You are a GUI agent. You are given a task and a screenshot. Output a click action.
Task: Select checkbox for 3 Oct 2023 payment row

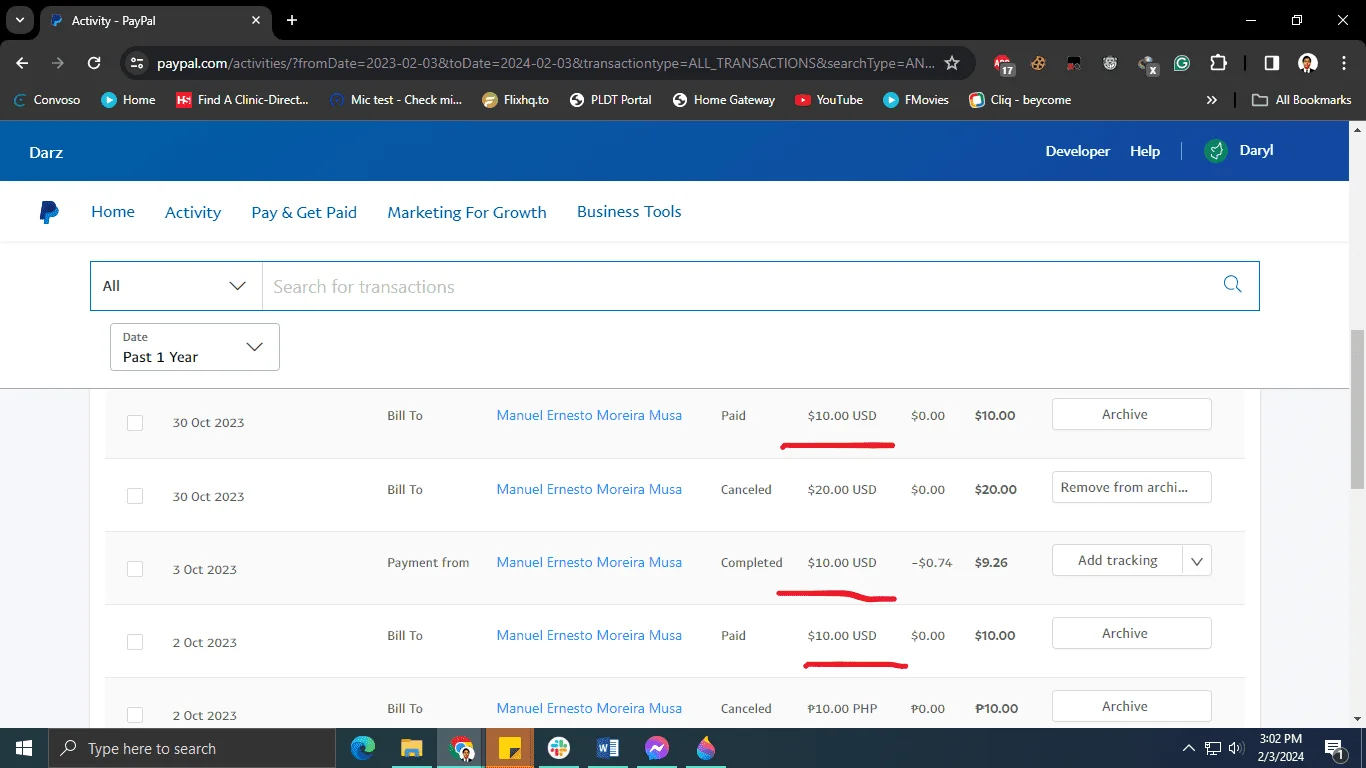coord(135,569)
